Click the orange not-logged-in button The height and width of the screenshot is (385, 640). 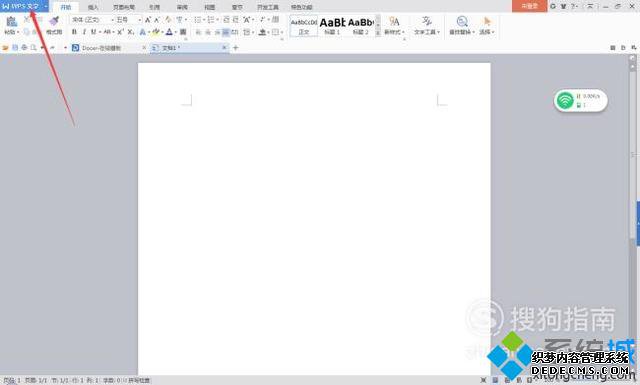click(529, 6)
